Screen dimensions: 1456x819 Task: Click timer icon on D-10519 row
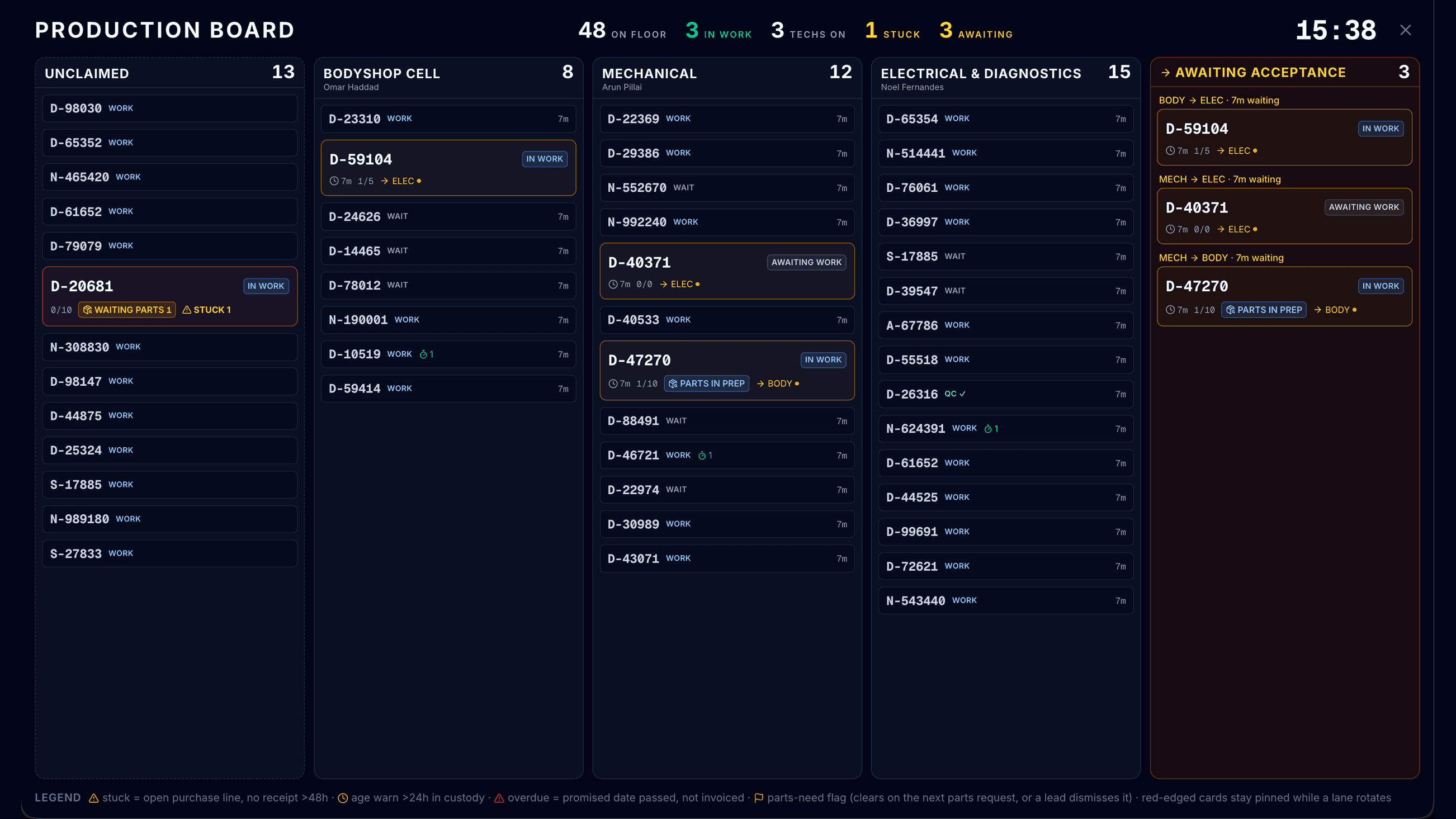pos(423,354)
